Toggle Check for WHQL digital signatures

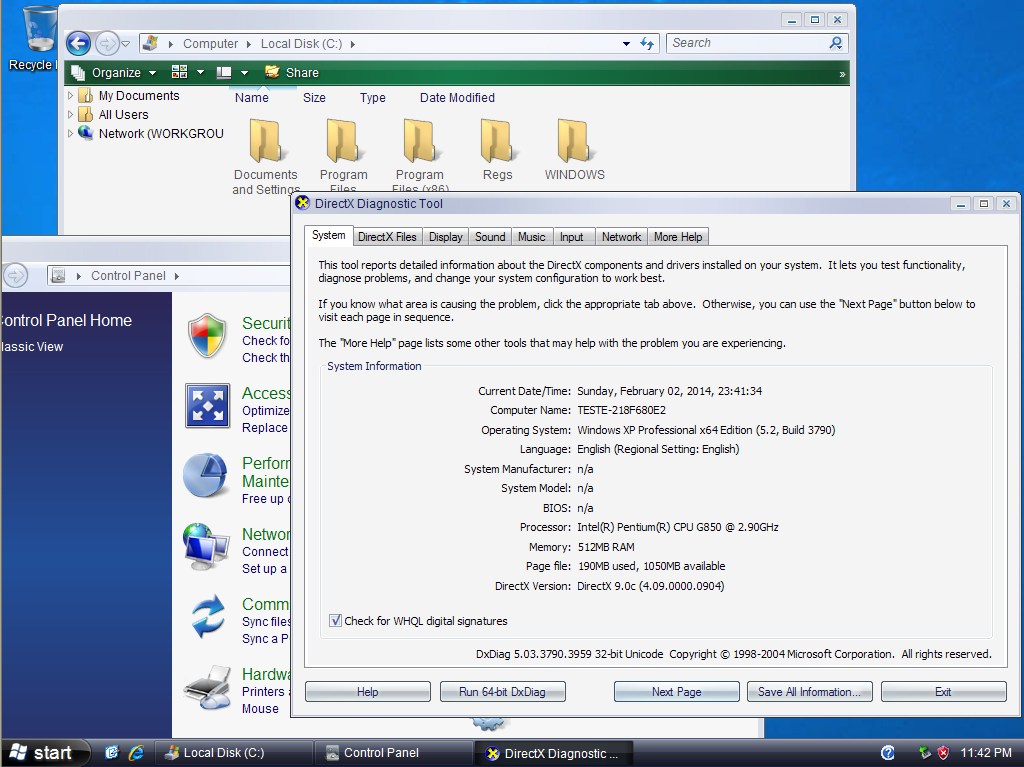click(x=335, y=621)
